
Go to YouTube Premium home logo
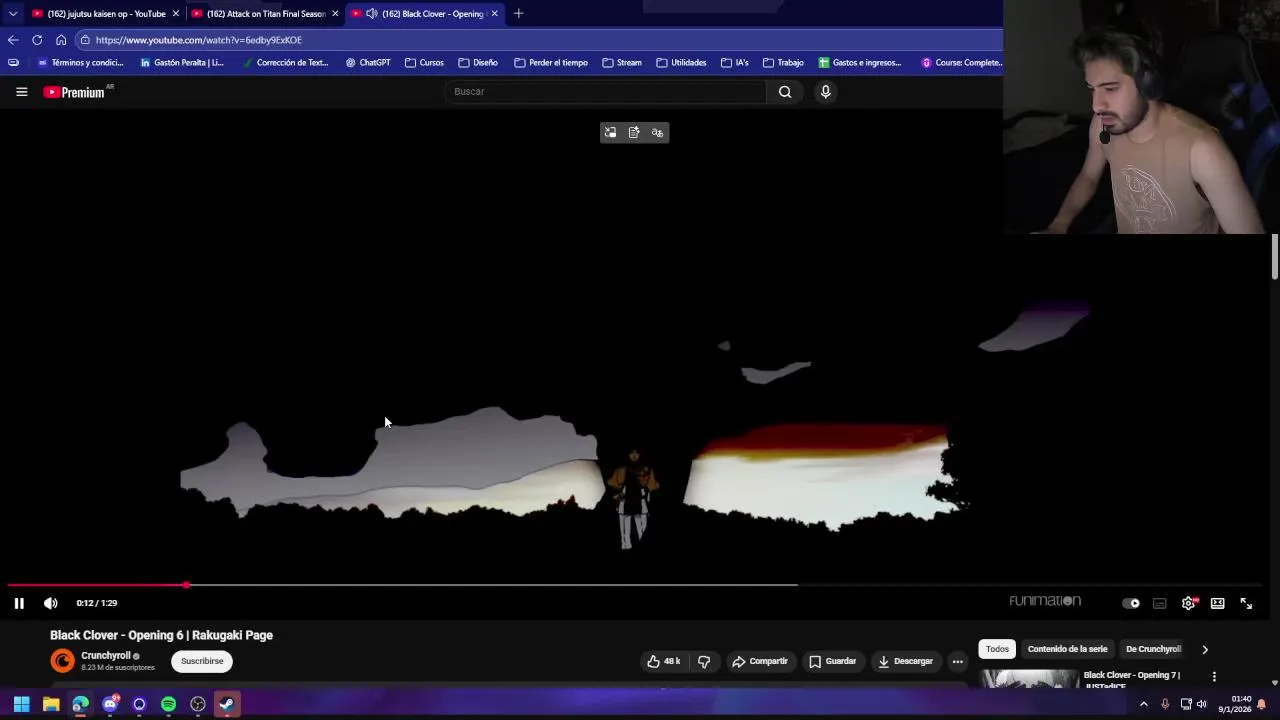(x=75, y=92)
